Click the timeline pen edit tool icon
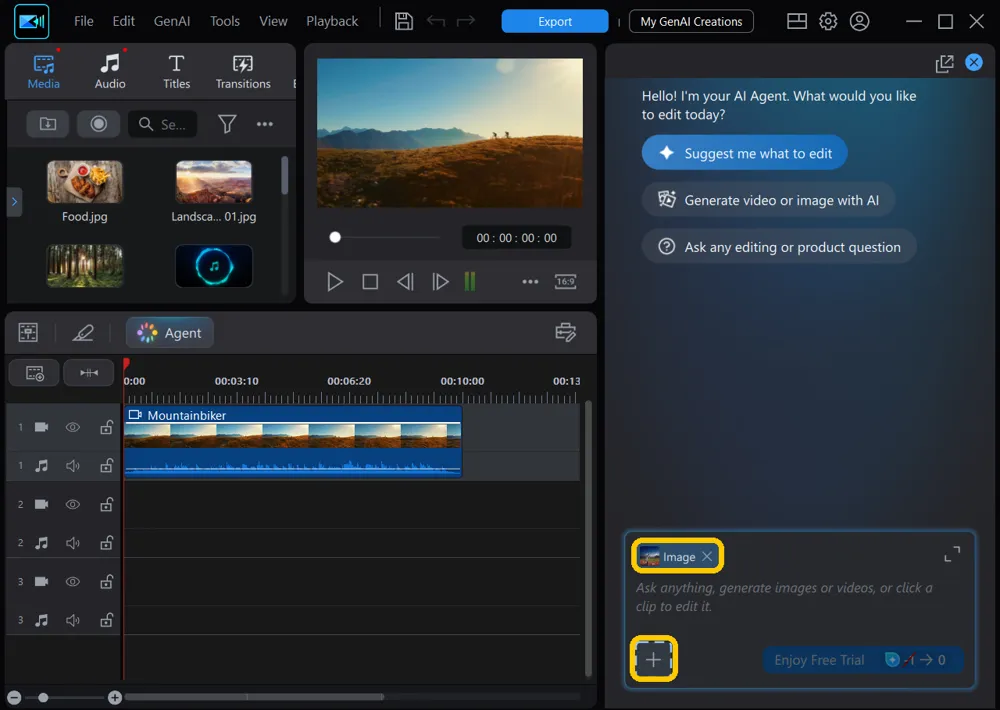 point(83,332)
